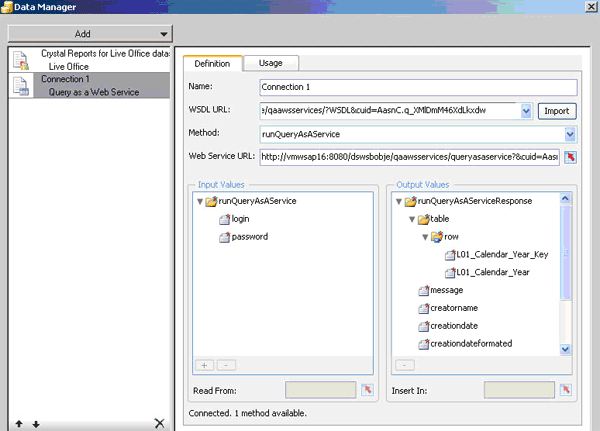Click the Import button
The height and width of the screenshot is (431, 600).
(x=557, y=110)
